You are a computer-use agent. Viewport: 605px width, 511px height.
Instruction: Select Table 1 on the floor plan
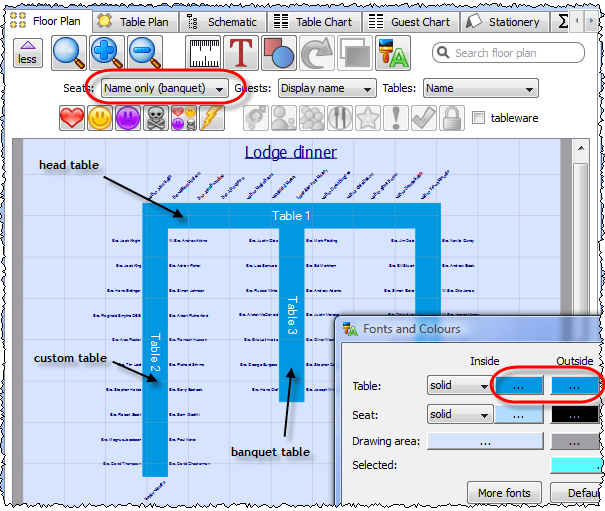tap(291, 216)
